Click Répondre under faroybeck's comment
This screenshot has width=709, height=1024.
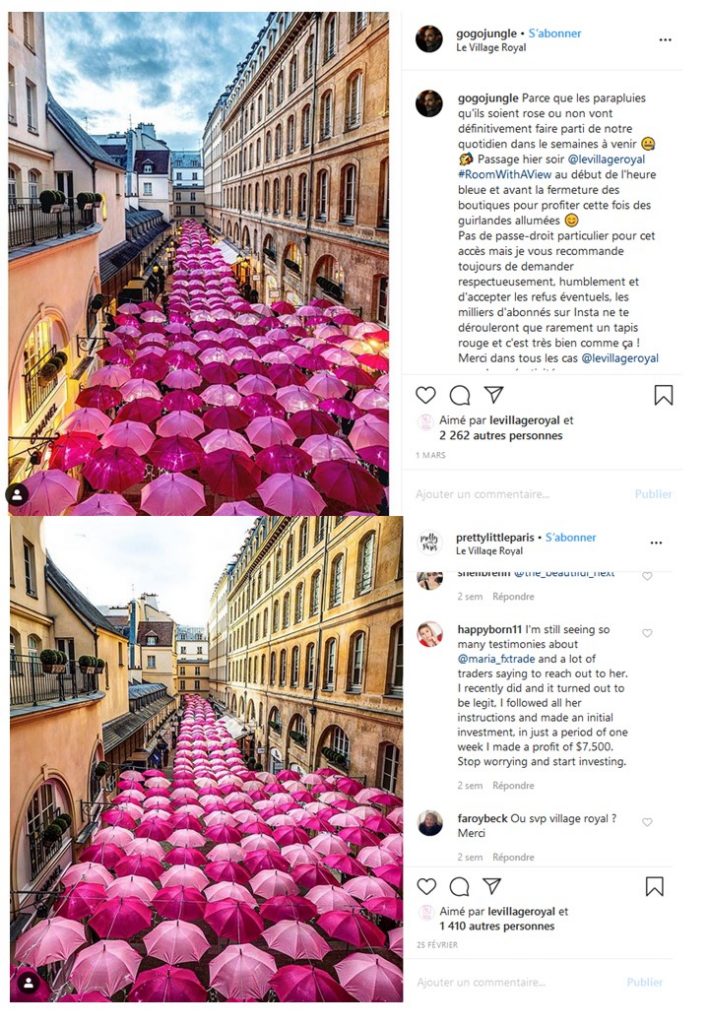pyautogui.click(x=513, y=857)
